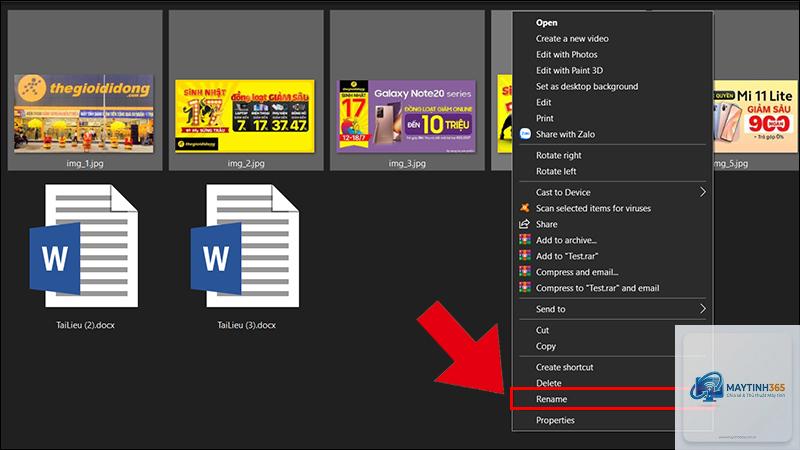Click the share arrow icon next to Share
800x450 pixels.
(x=524, y=224)
